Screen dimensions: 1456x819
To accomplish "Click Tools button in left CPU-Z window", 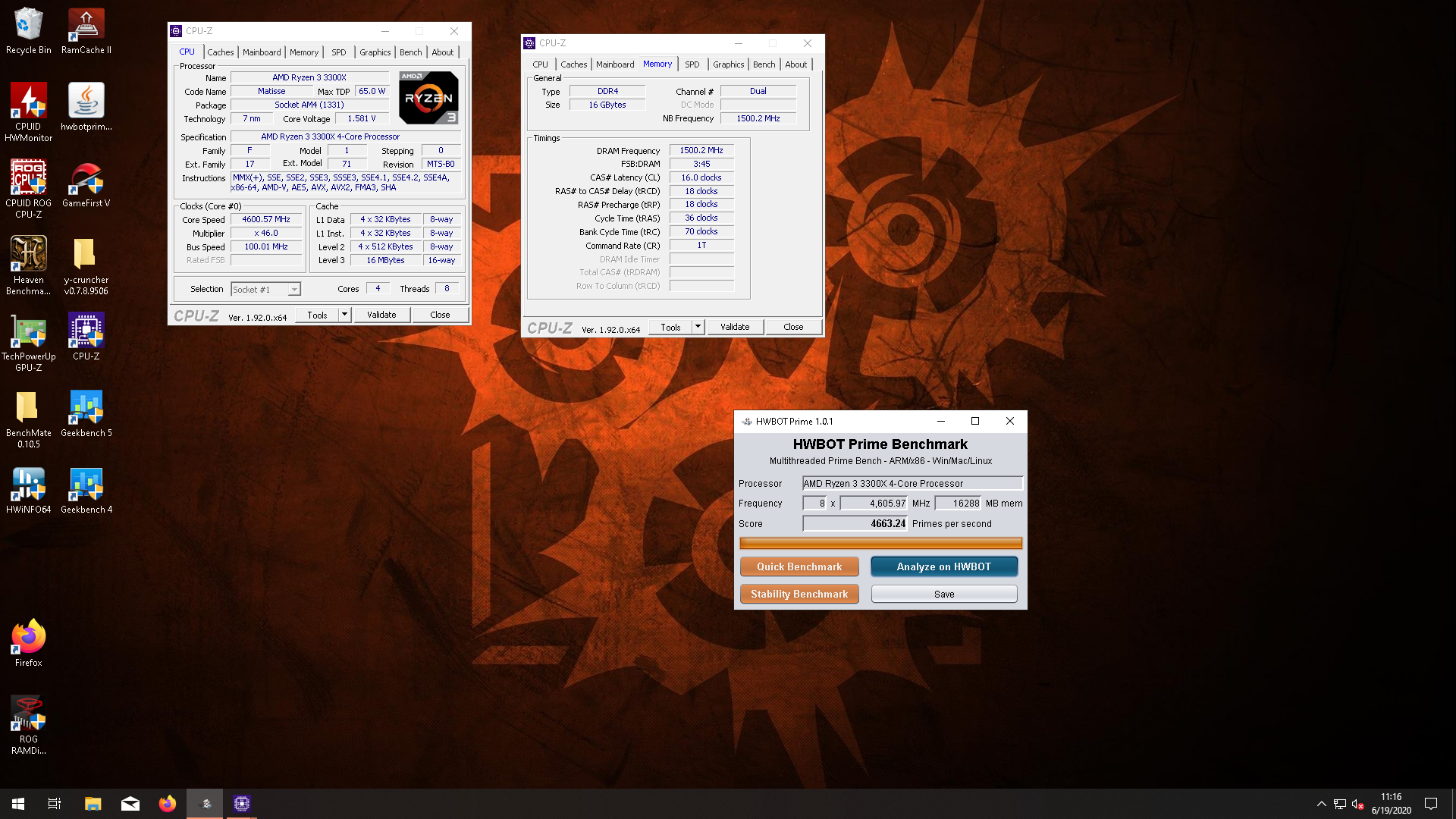I will point(317,315).
